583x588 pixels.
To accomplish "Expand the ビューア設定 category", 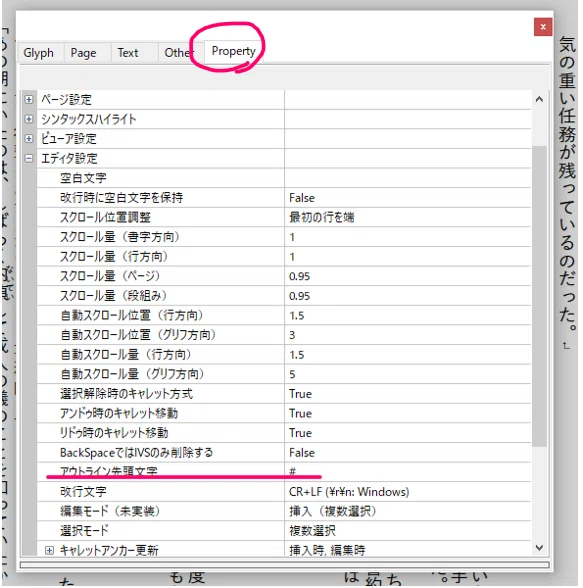I will 28,138.
